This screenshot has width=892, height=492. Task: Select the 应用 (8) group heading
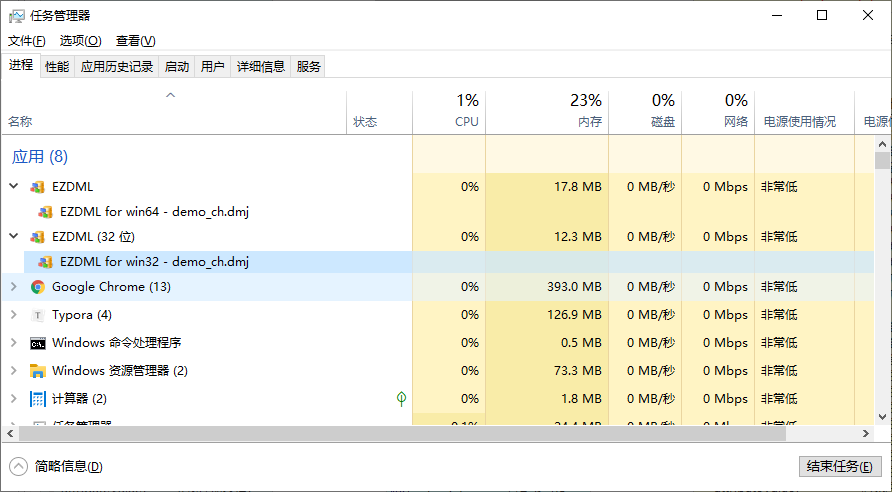pyautogui.click(x=40, y=156)
